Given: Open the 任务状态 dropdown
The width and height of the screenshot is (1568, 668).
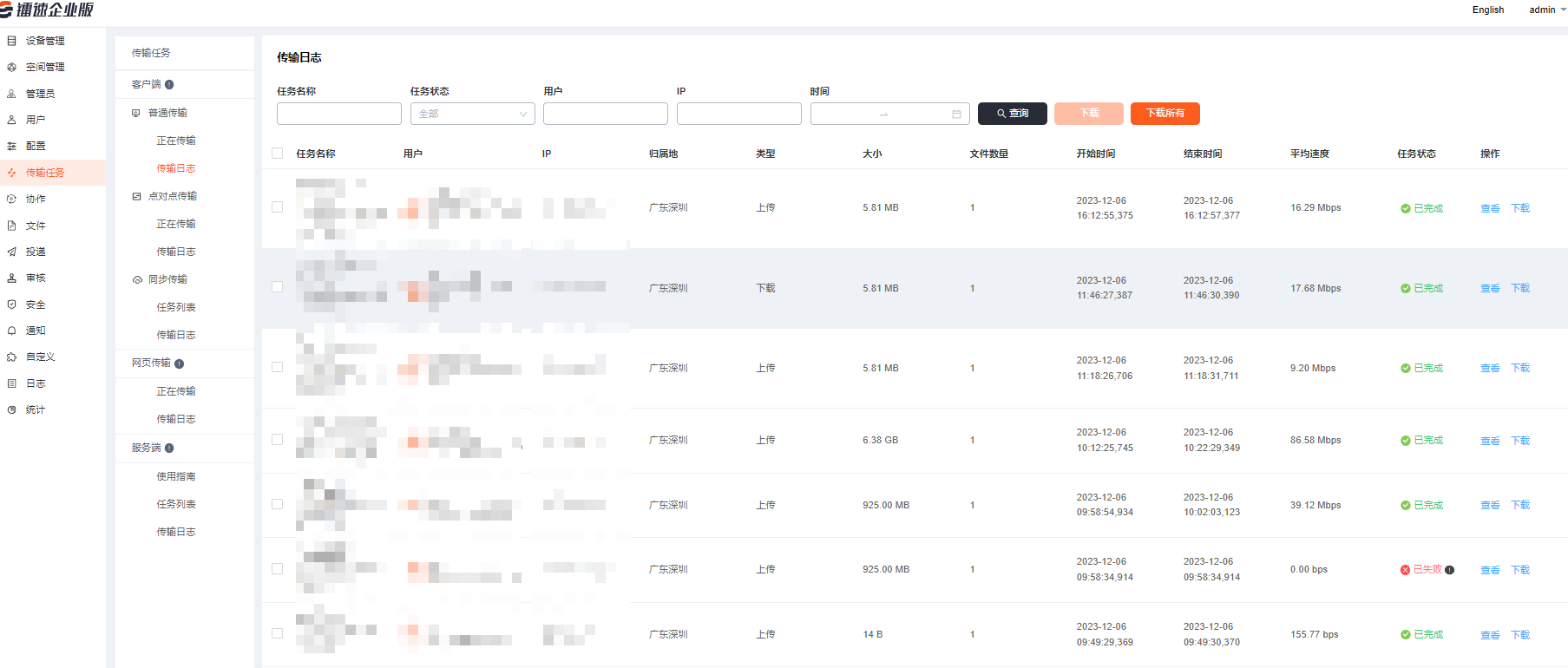Looking at the screenshot, I should tap(472, 114).
